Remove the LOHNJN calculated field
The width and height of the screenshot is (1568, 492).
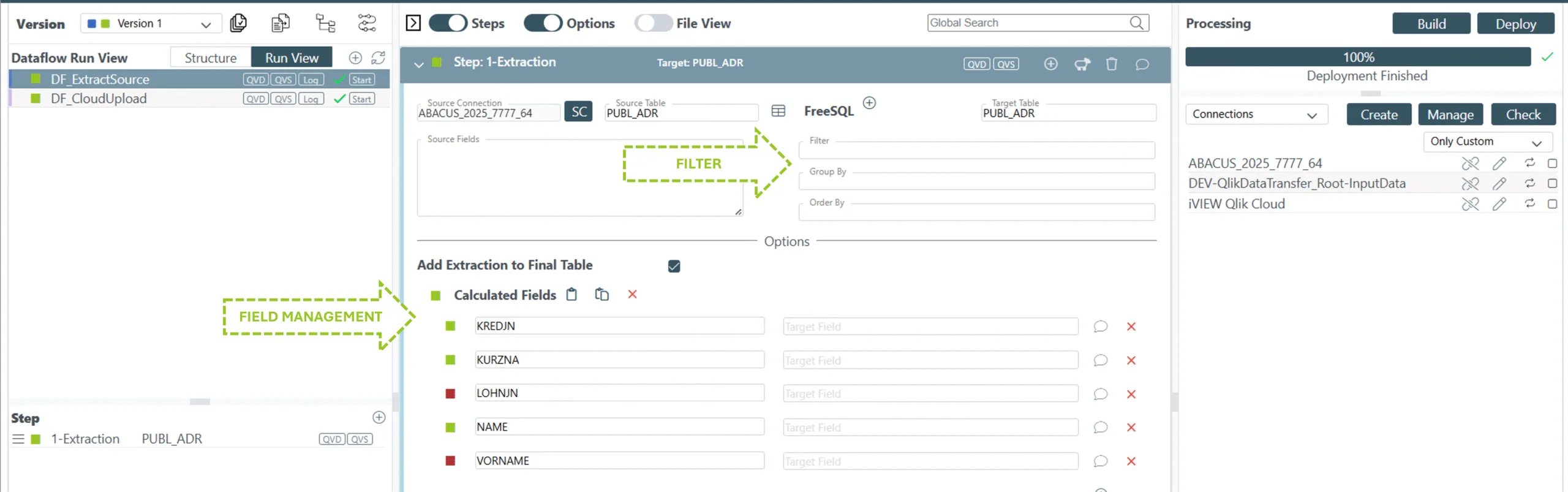1131,394
